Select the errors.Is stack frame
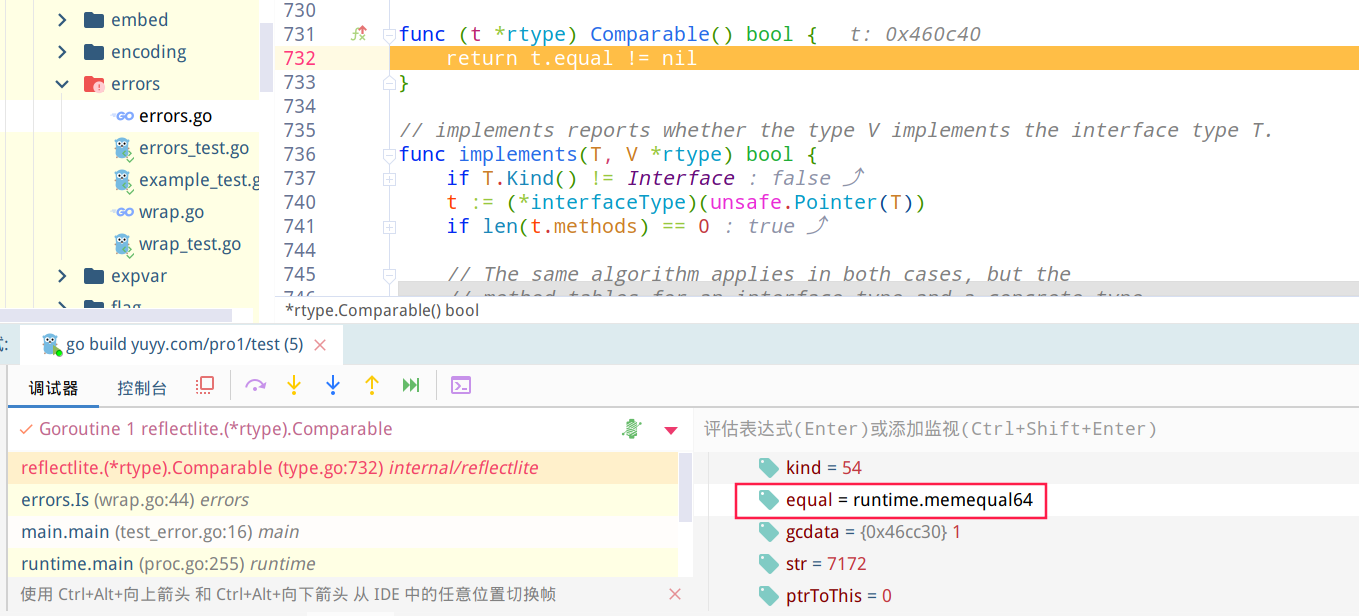 (135, 500)
